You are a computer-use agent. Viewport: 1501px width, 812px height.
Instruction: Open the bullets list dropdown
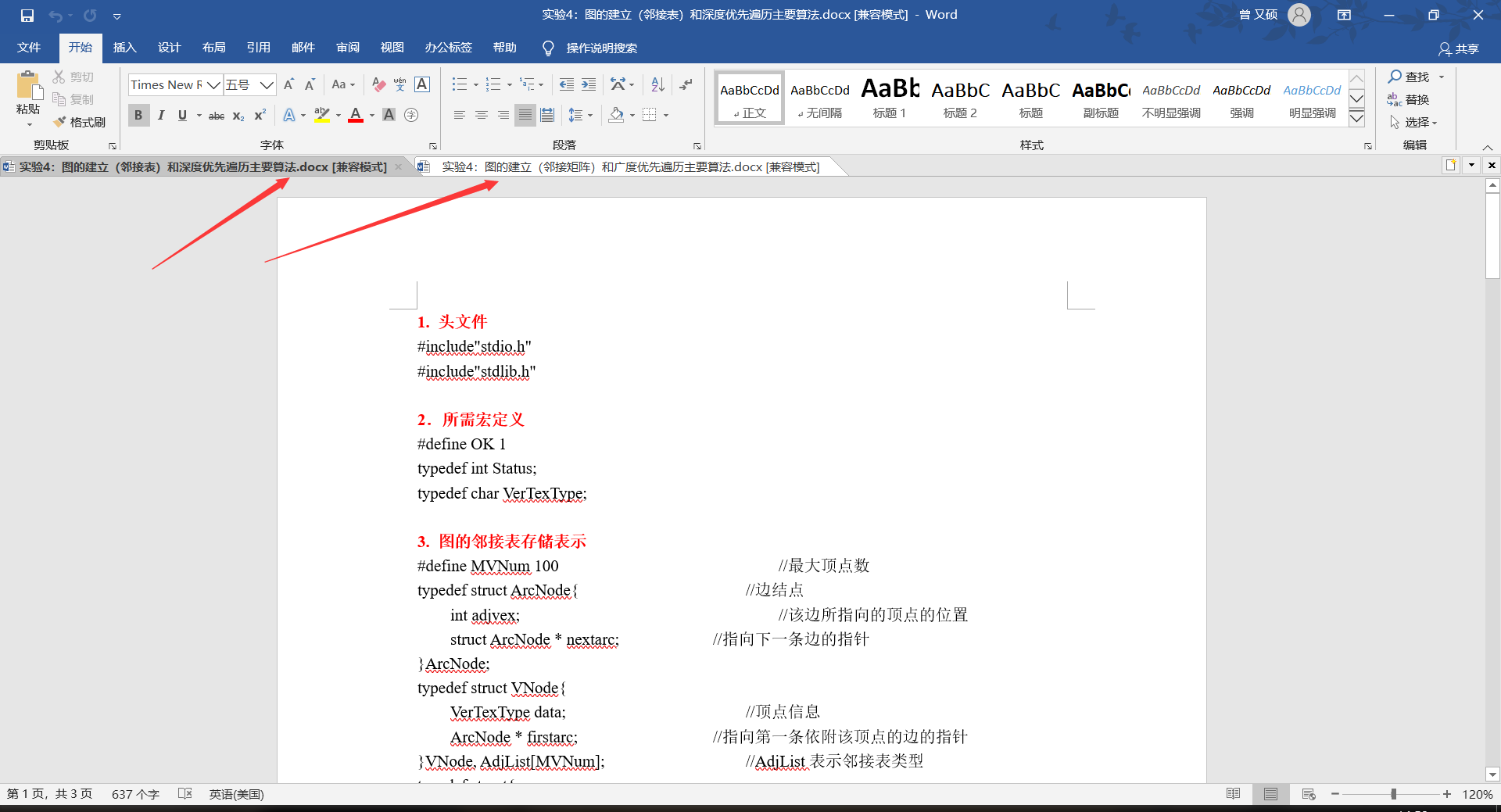475,84
